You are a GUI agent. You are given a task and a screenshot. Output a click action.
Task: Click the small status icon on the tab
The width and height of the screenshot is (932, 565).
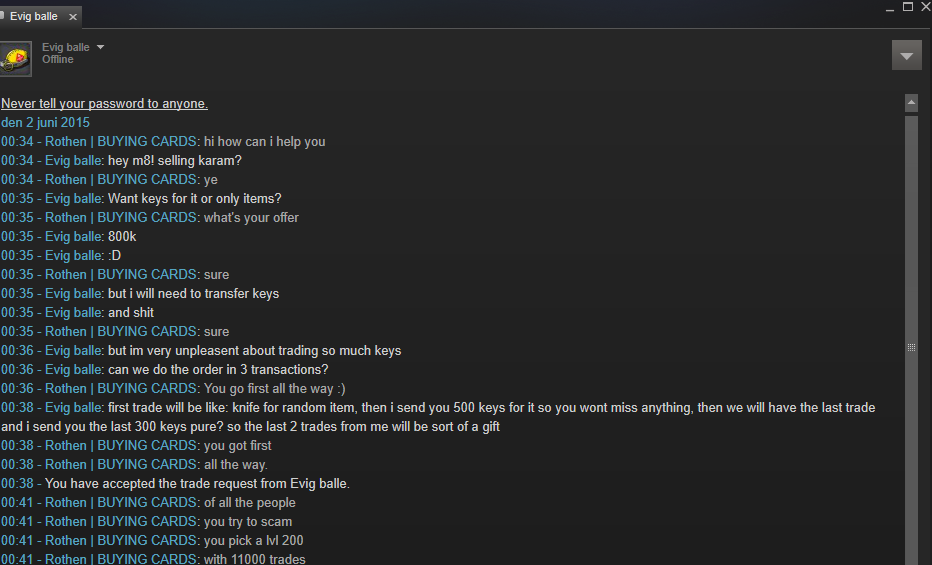[x=2, y=15]
